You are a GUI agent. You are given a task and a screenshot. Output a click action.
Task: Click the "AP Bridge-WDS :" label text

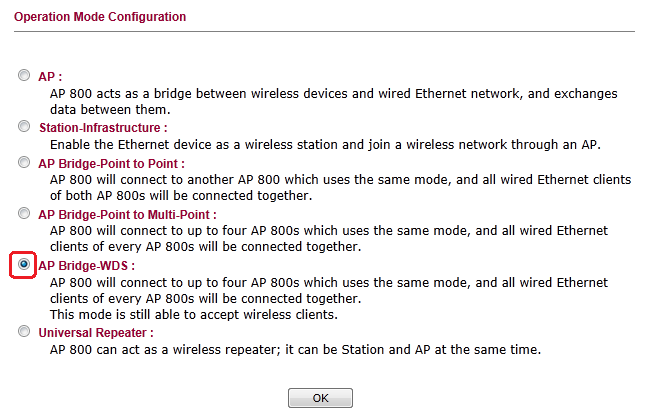point(86,266)
